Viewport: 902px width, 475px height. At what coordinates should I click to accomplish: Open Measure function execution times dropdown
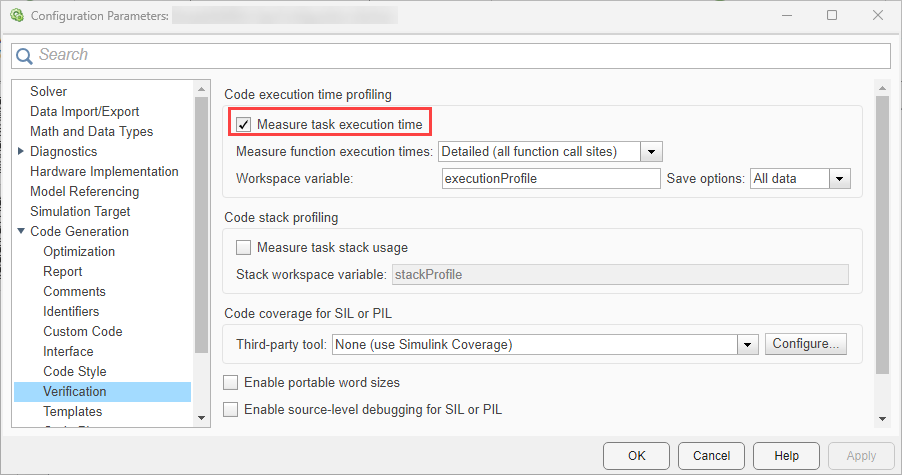pyautogui.click(x=652, y=152)
